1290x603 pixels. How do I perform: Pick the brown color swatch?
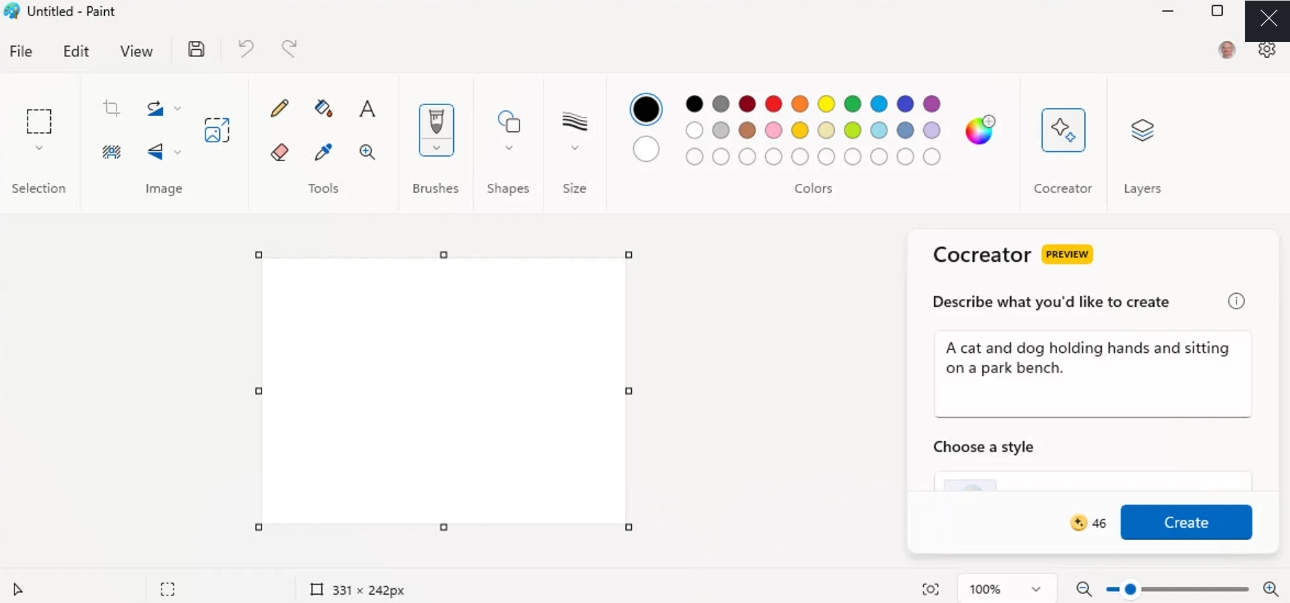747,130
